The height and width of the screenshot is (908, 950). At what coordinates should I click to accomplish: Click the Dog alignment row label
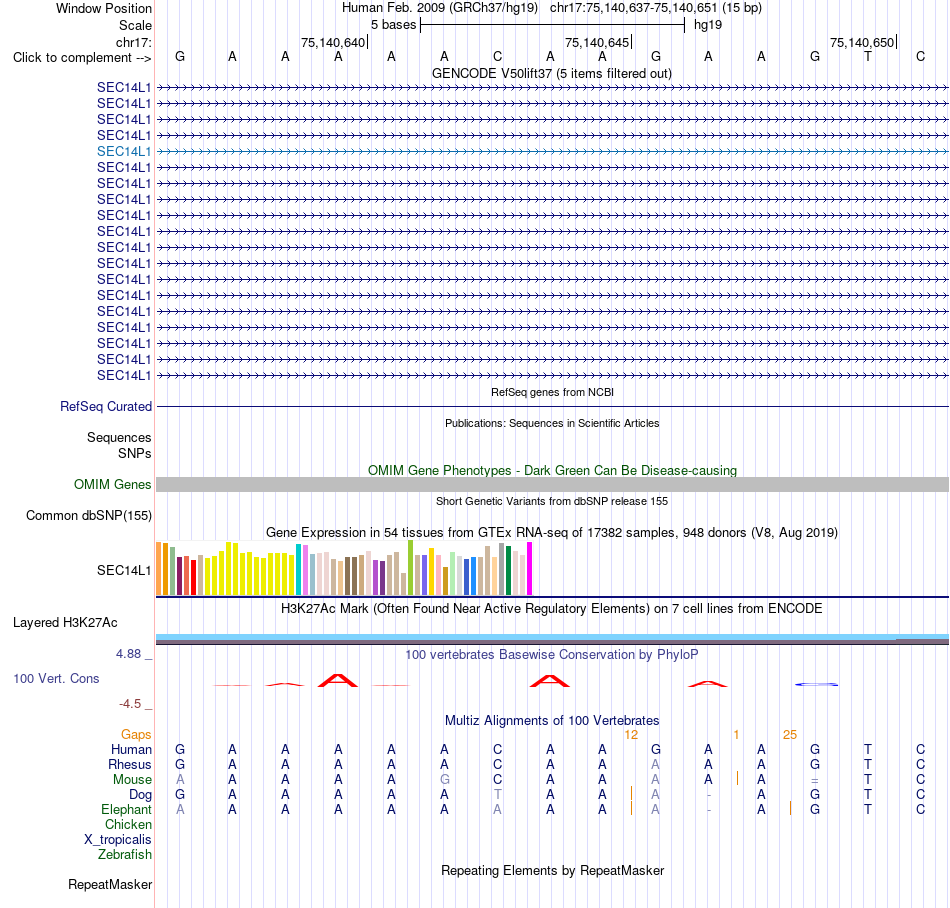[x=140, y=795]
